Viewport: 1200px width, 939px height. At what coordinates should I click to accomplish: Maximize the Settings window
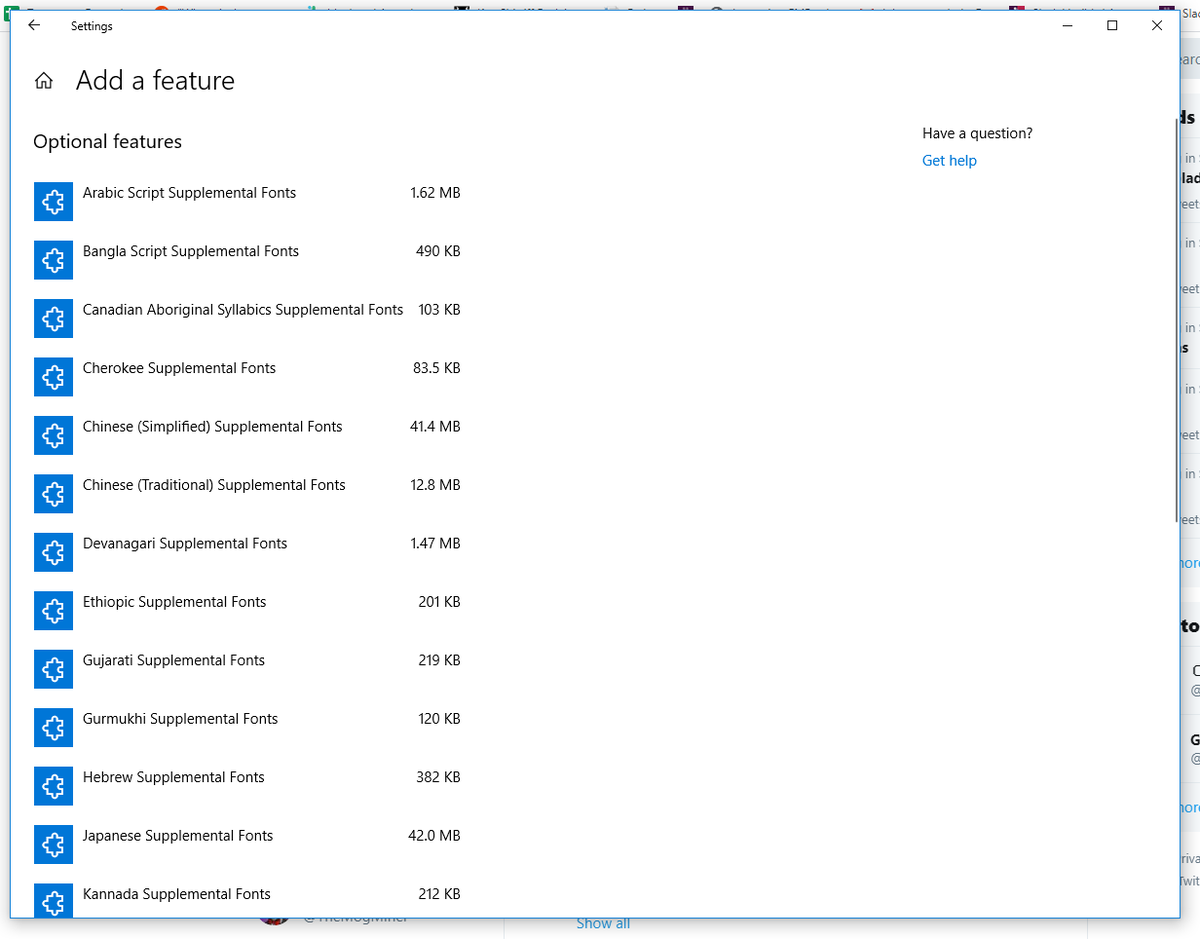click(1112, 26)
